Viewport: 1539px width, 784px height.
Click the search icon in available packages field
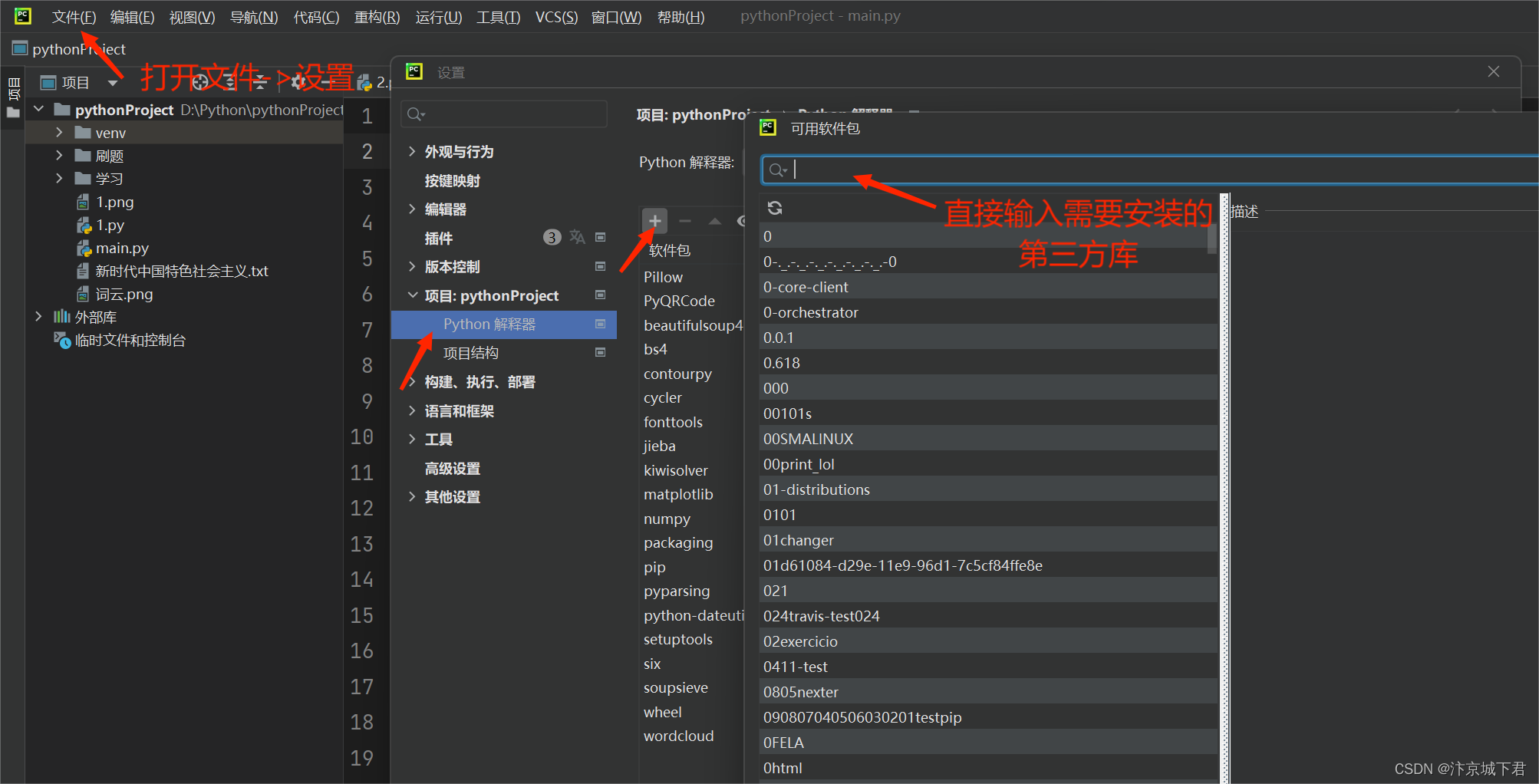777,170
